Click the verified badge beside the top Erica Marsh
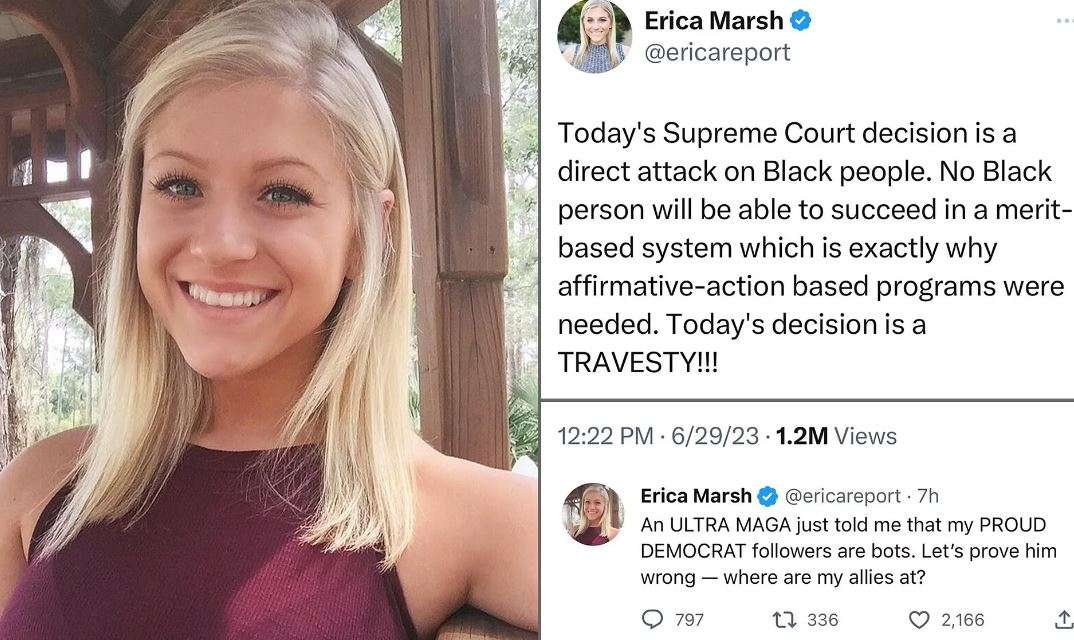 [x=801, y=21]
